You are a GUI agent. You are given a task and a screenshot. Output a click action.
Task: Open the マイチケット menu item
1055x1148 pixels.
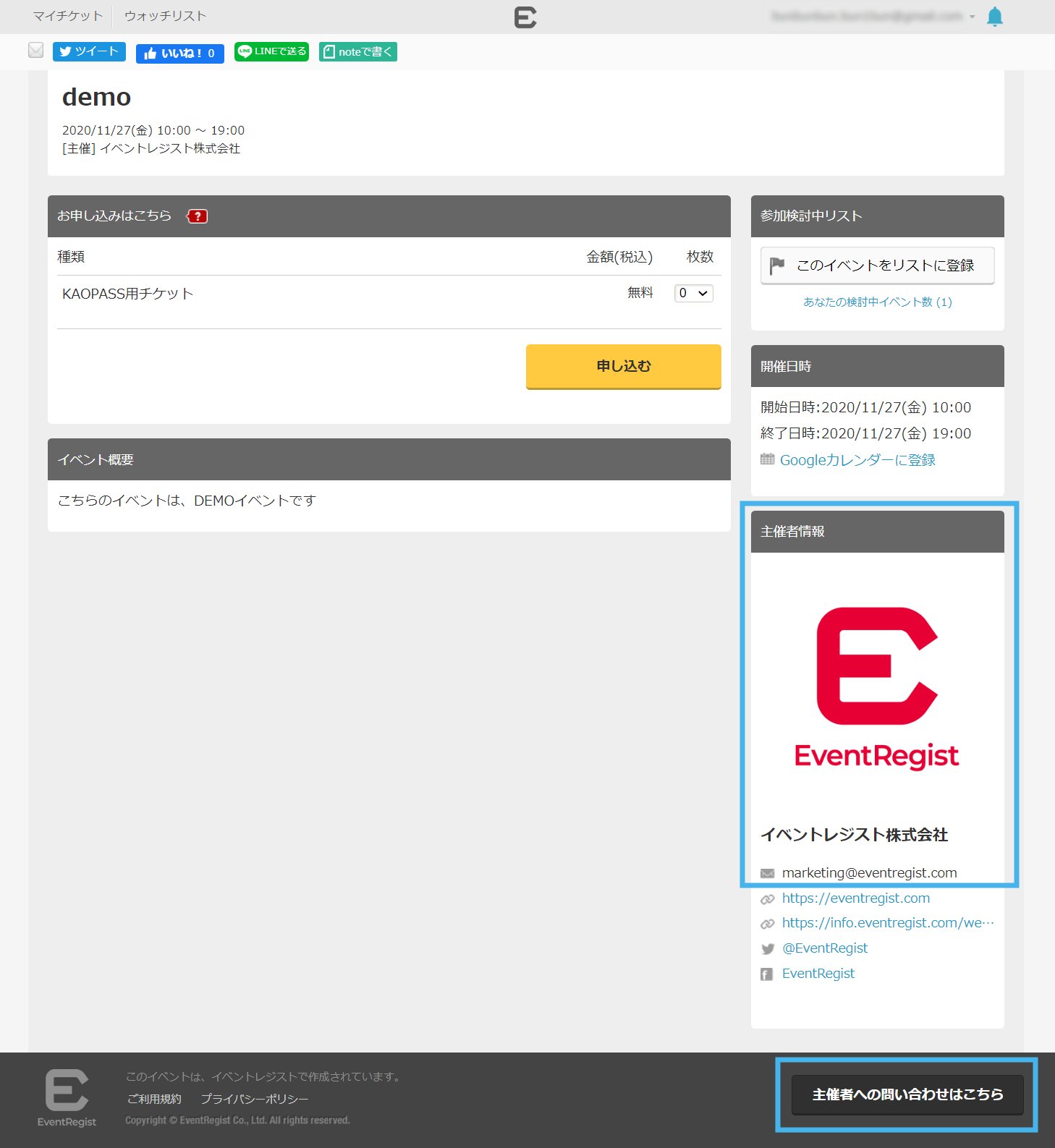click(67, 16)
